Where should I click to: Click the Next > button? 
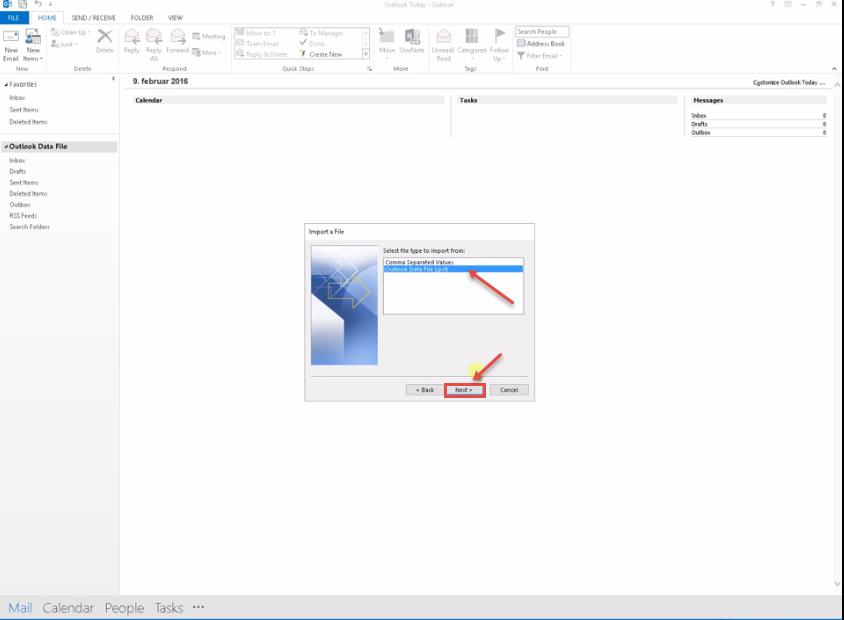[x=465, y=390]
